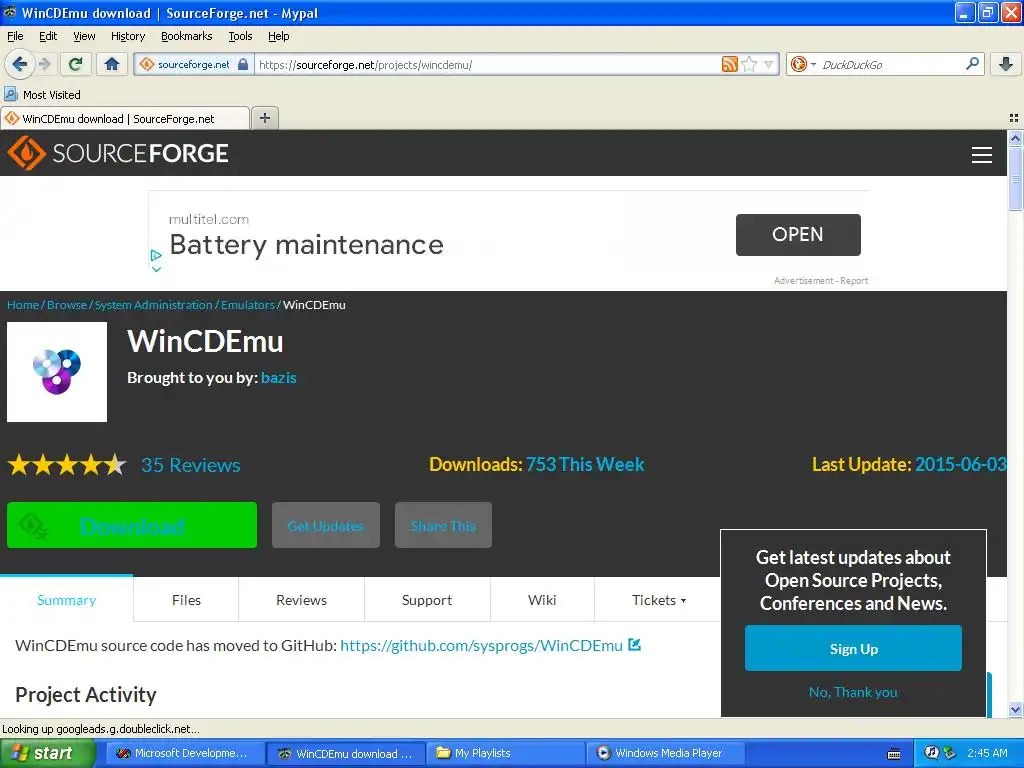
Task: Open the History menu
Action: (x=127, y=36)
